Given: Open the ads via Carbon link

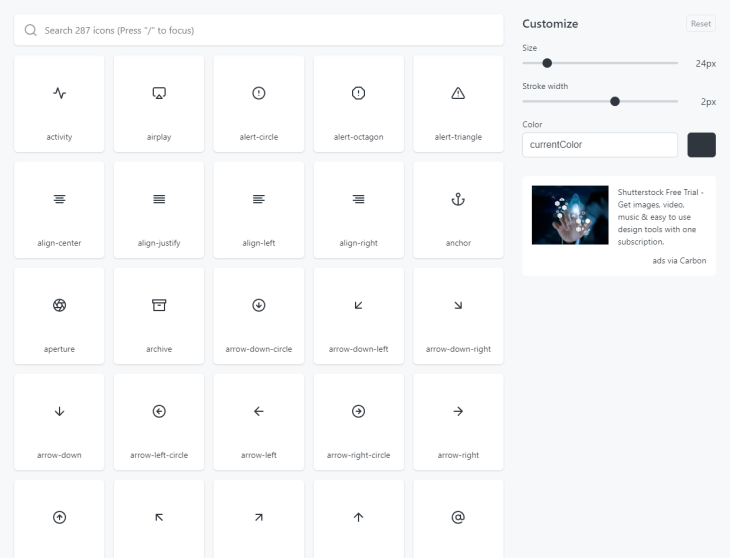Looking at the screenshot, I should coord(679,260).
